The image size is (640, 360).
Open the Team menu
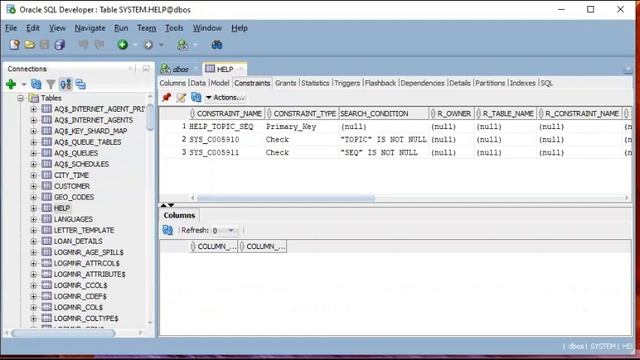(x=147, y=28)
